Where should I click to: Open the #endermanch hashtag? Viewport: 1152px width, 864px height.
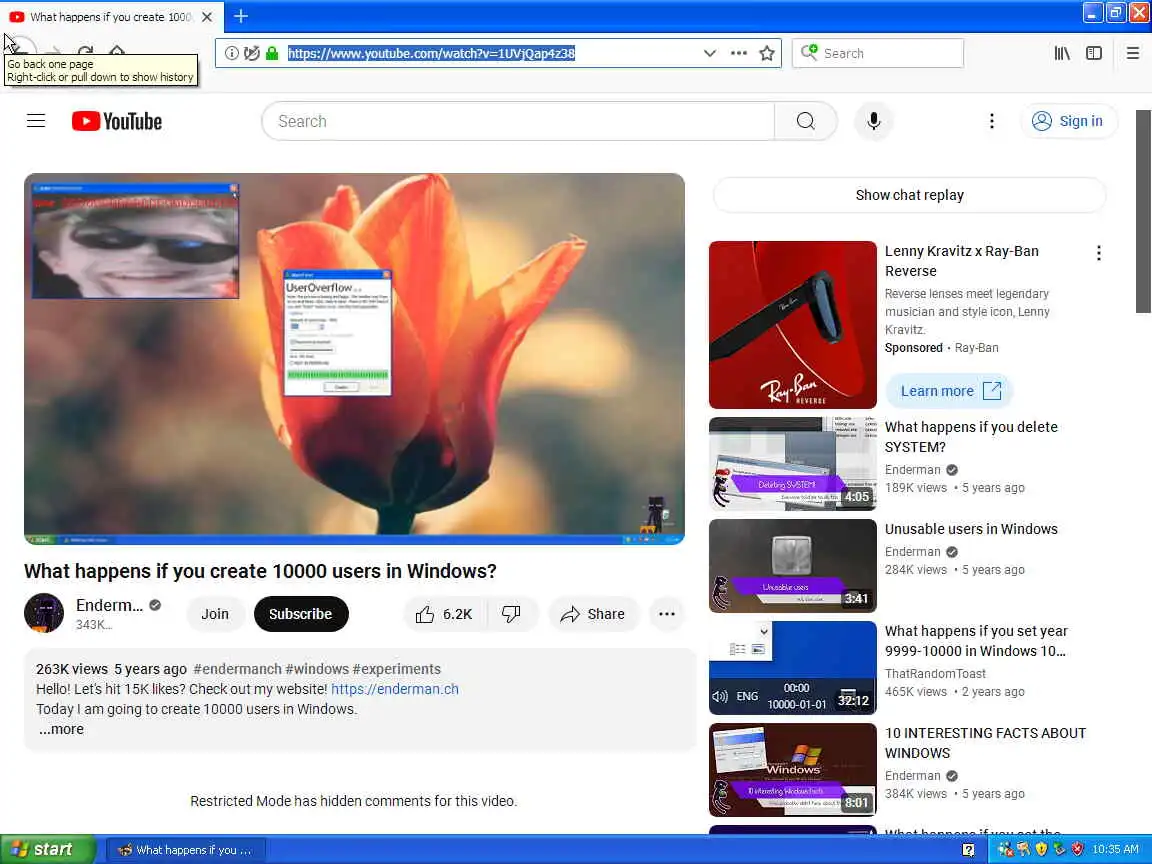(237, 669)
